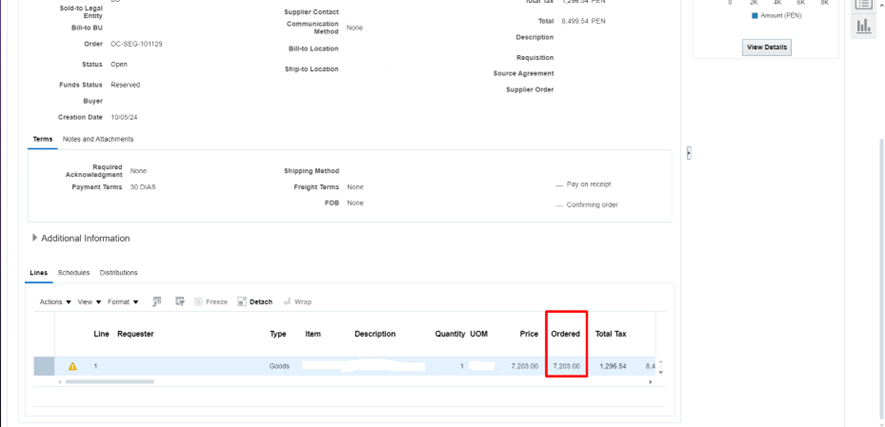Click the Freeze column icon
Viewport: 885px width, 427px height.
(199, 302)
